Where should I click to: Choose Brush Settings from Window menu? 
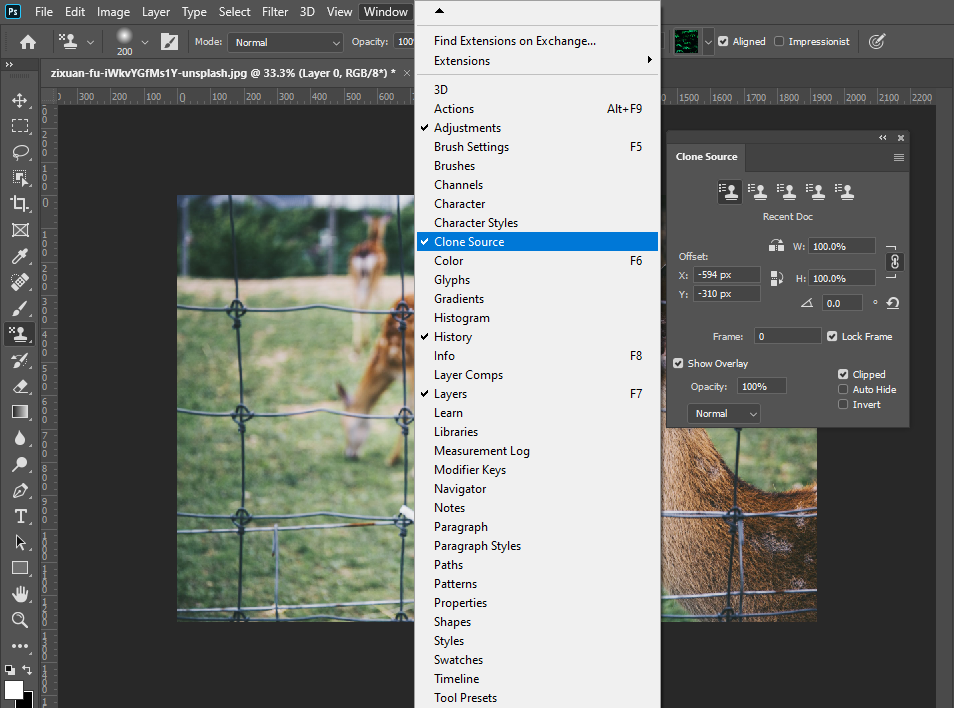tap(537, 147)
